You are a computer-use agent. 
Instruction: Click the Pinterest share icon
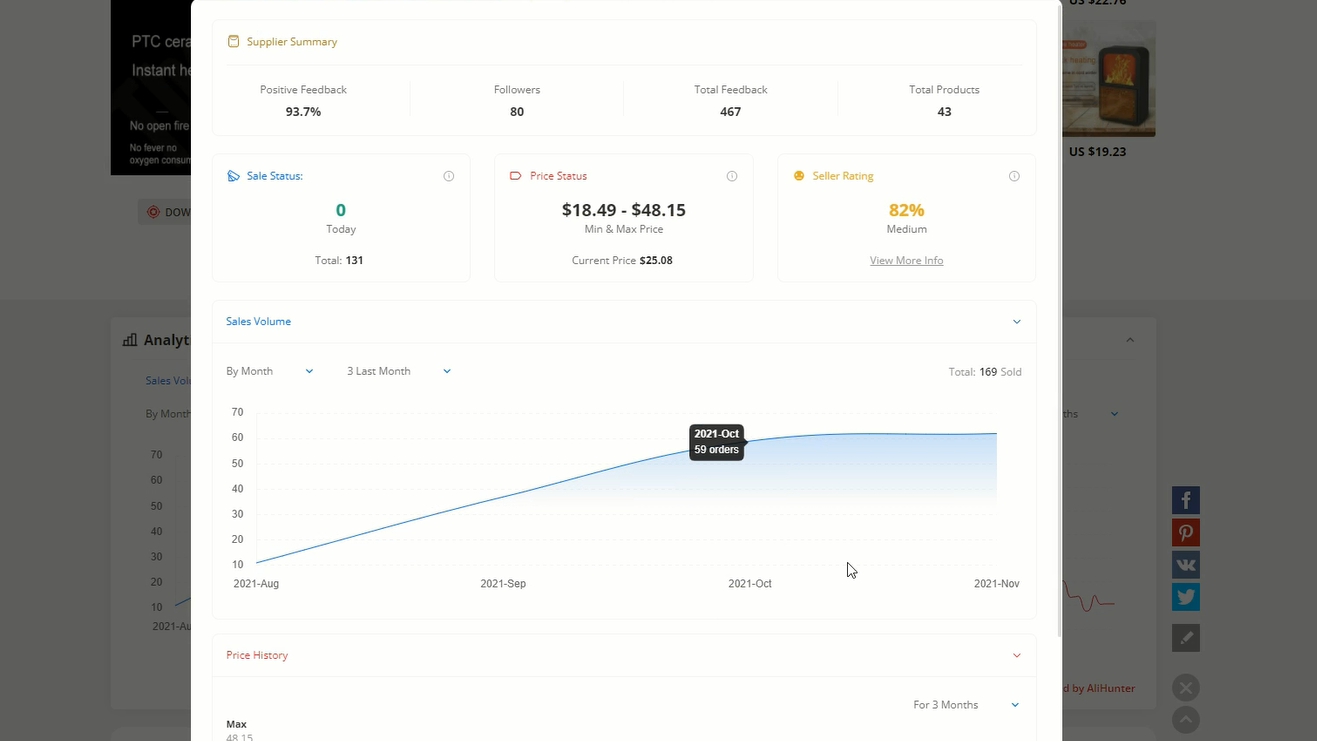tap(1185, 533)
